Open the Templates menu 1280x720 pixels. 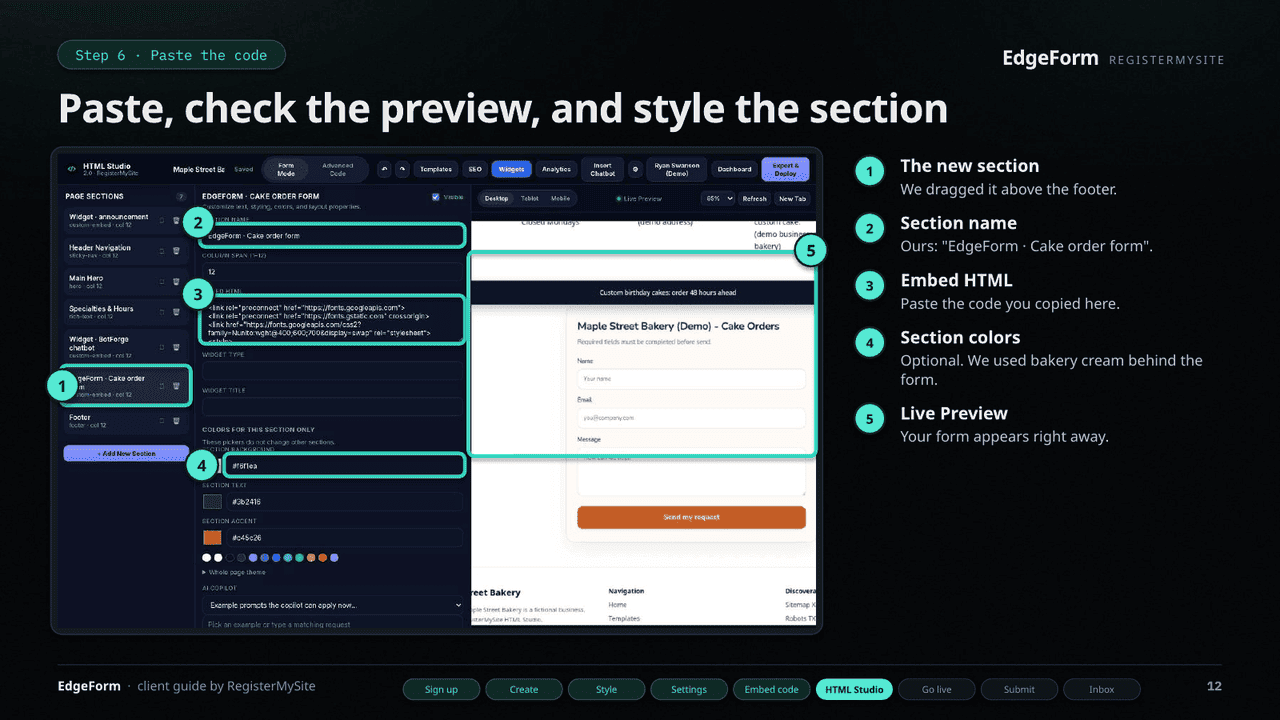pos(436,169)
